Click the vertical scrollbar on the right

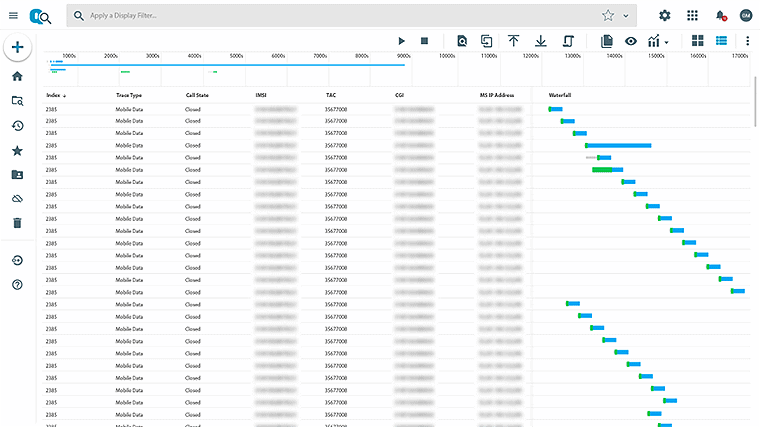pos(755,102)
